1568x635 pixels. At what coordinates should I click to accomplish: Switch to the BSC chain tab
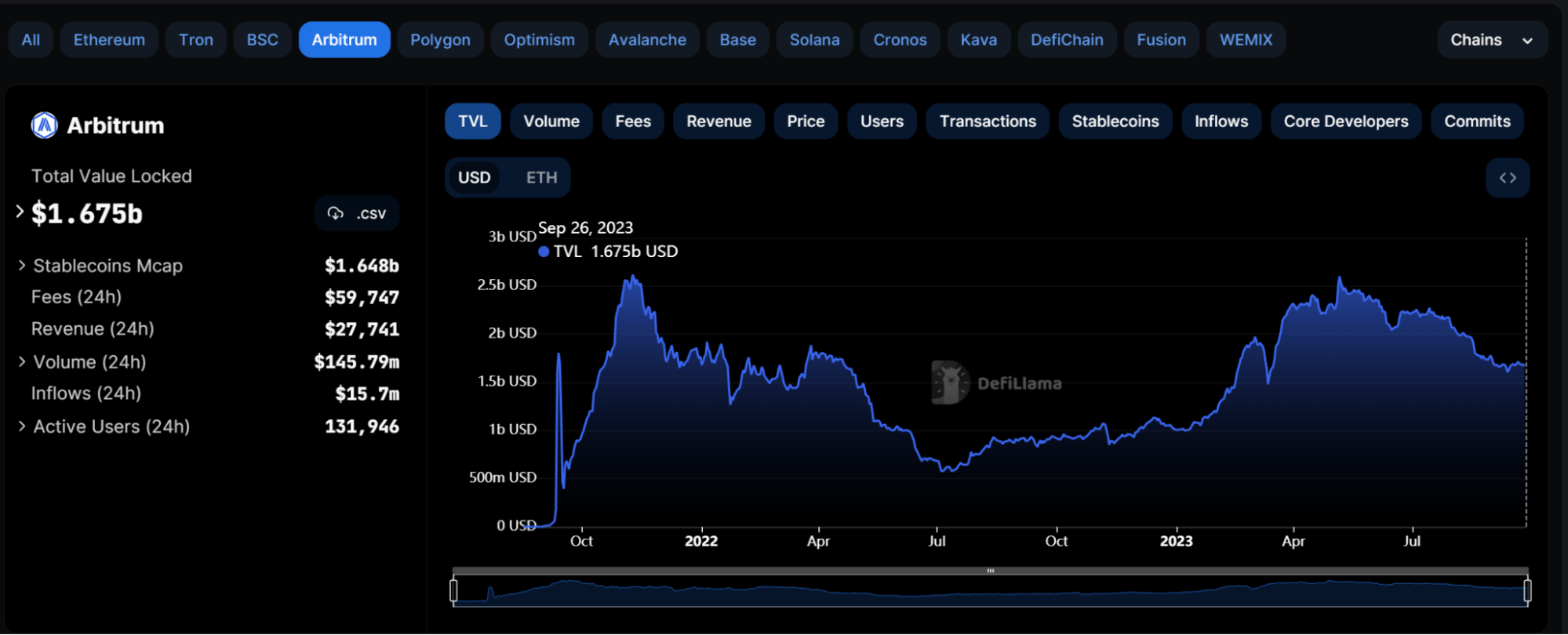pyautogui.click(x=263, y=40)
